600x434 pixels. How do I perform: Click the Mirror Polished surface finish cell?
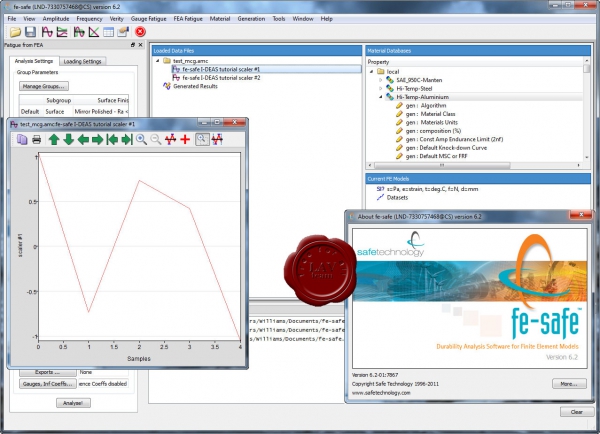tap(101, 111)
